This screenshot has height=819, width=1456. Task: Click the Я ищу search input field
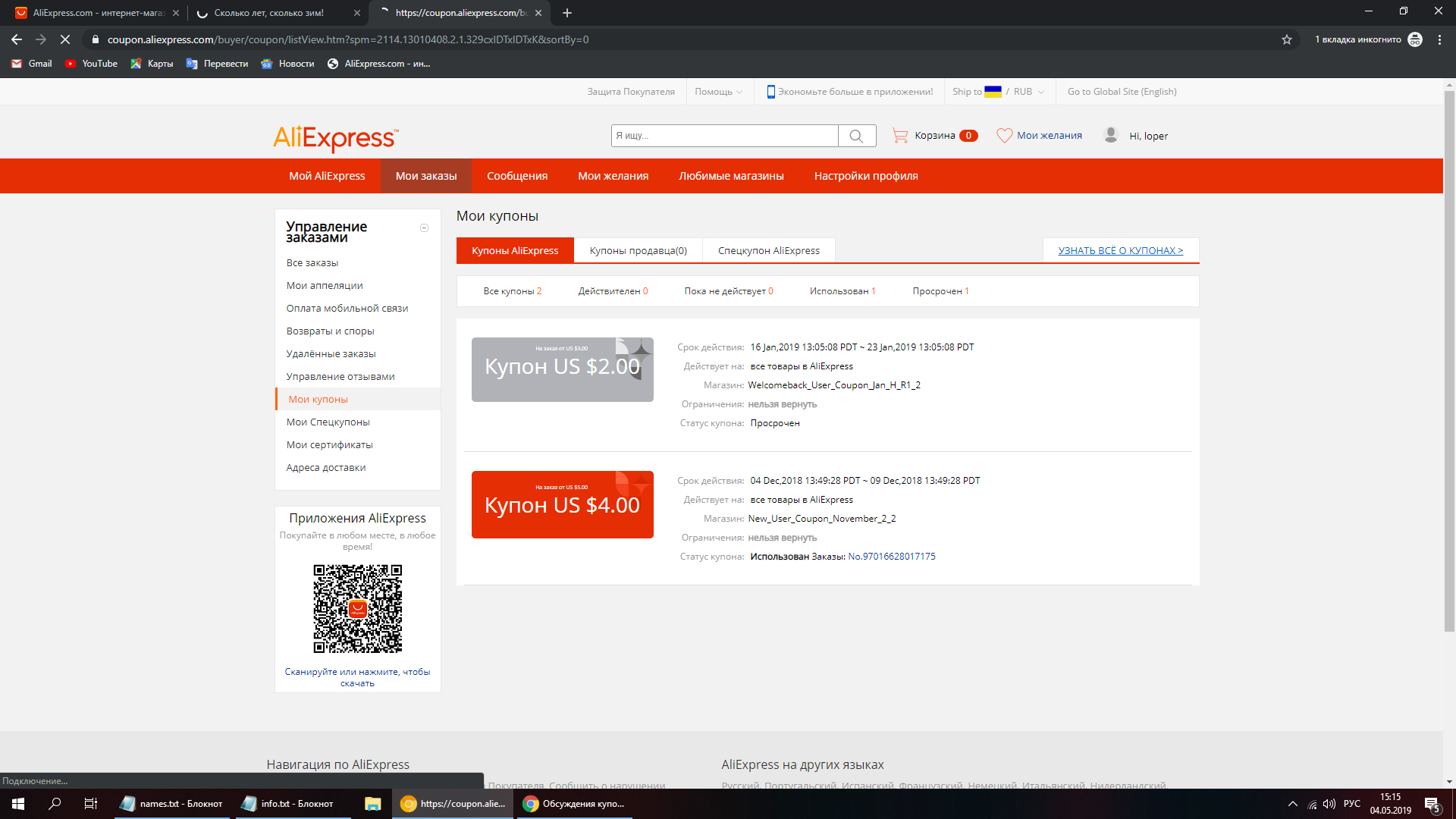[725, 136]
